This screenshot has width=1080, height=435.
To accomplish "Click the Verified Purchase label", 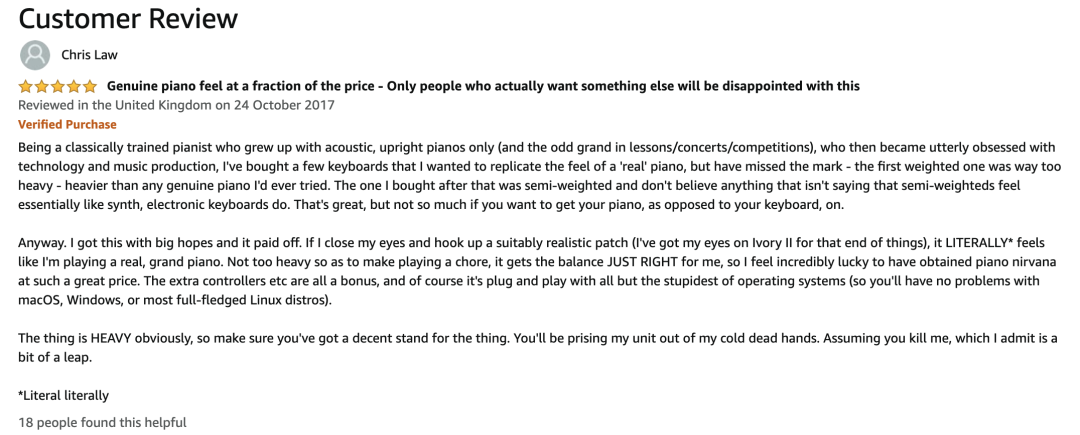I will point(68,125).
